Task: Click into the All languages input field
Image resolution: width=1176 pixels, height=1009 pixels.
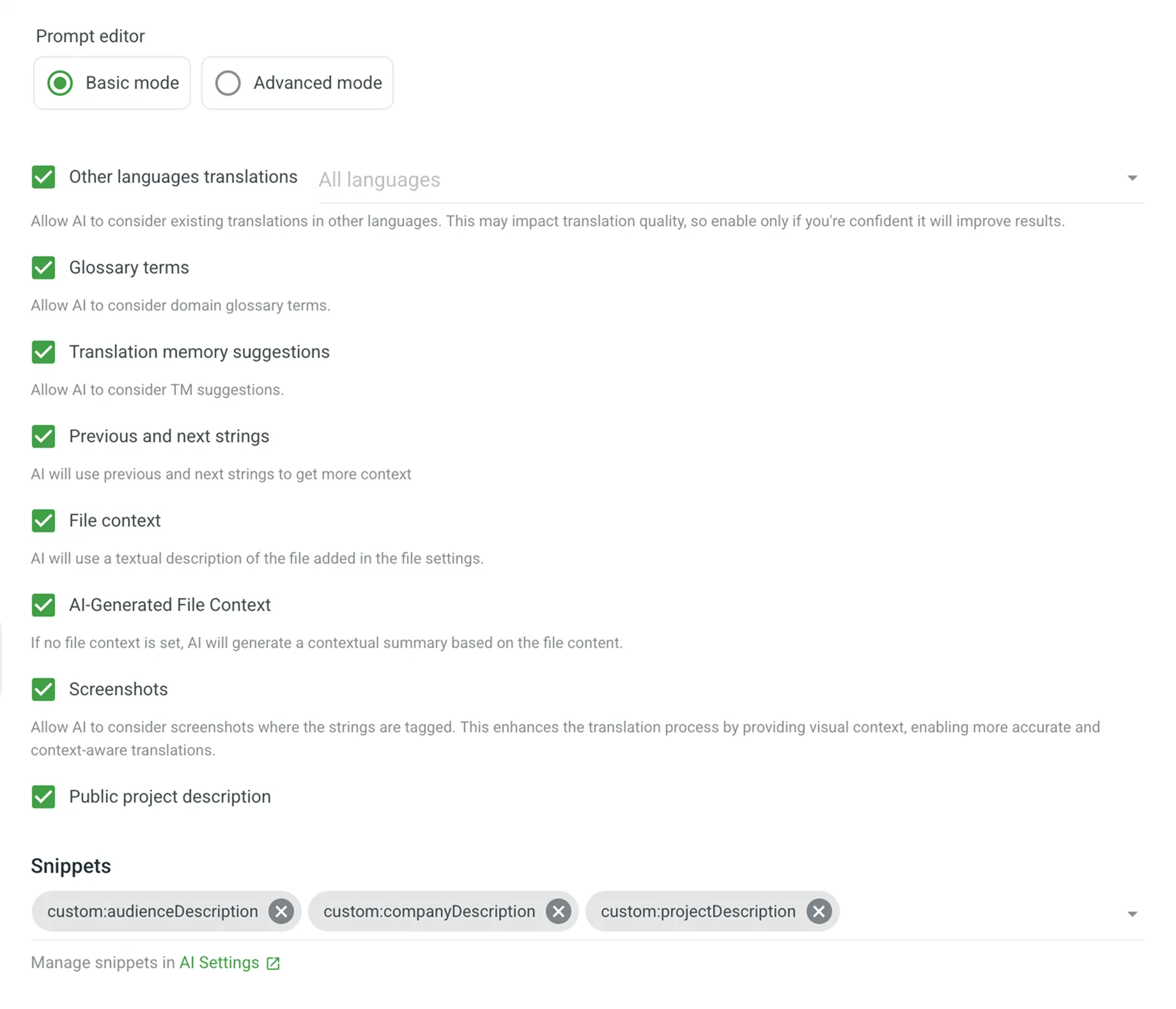Action: point(575,180)
